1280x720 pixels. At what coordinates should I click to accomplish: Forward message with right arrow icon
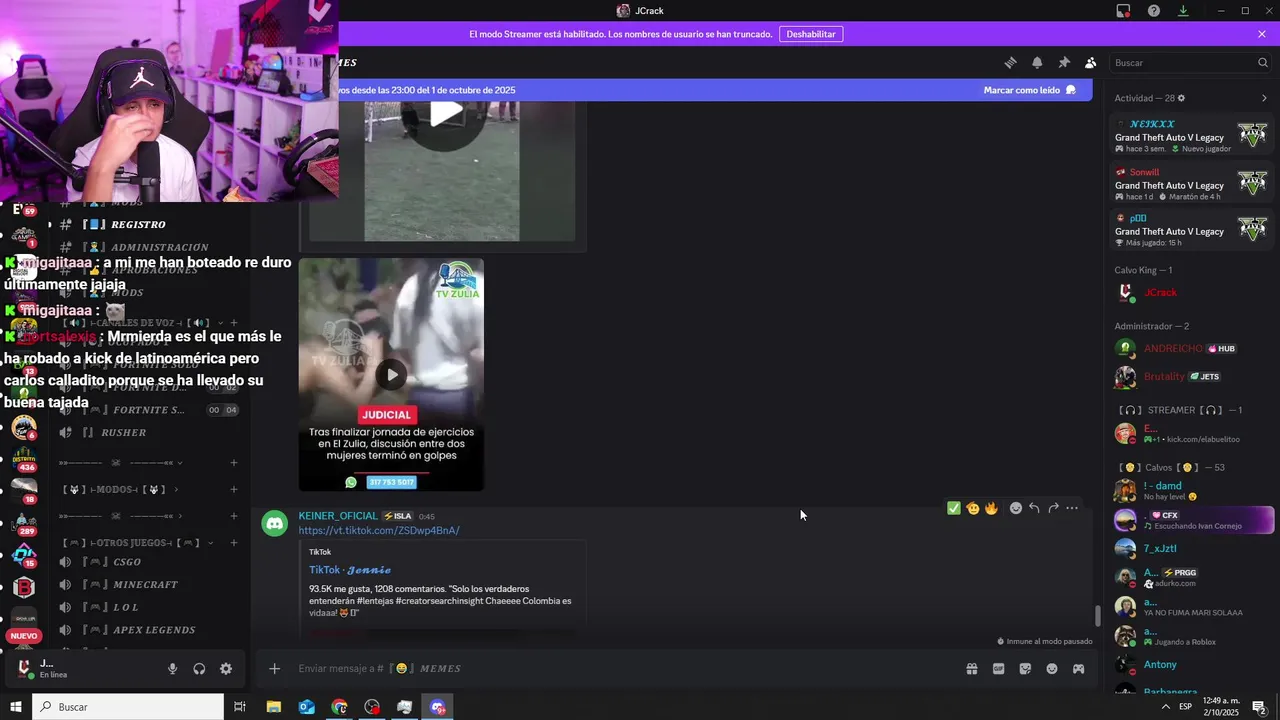(1053, 508)
